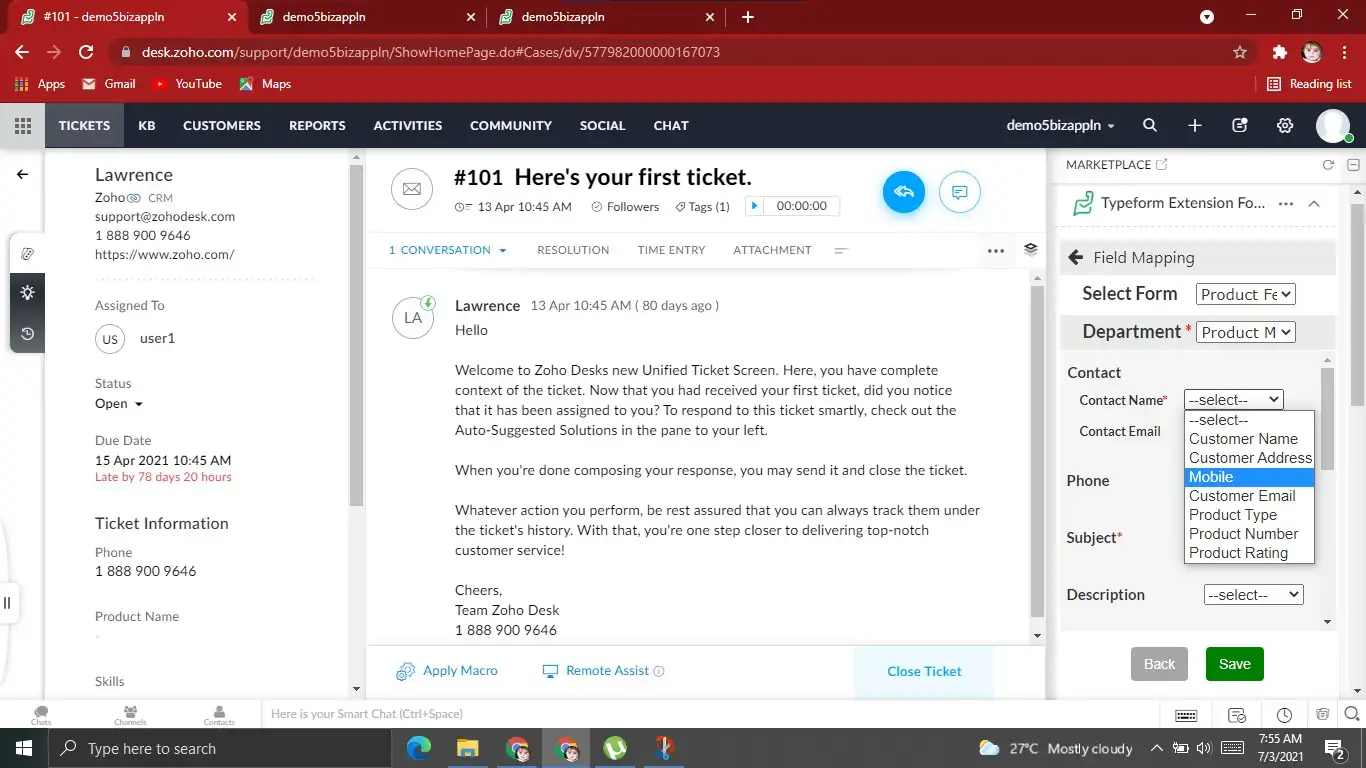The width and height of the screenshot is (1366, 768).
Task: Open the Select Form dropdown
Action: tap(1245, 294)
